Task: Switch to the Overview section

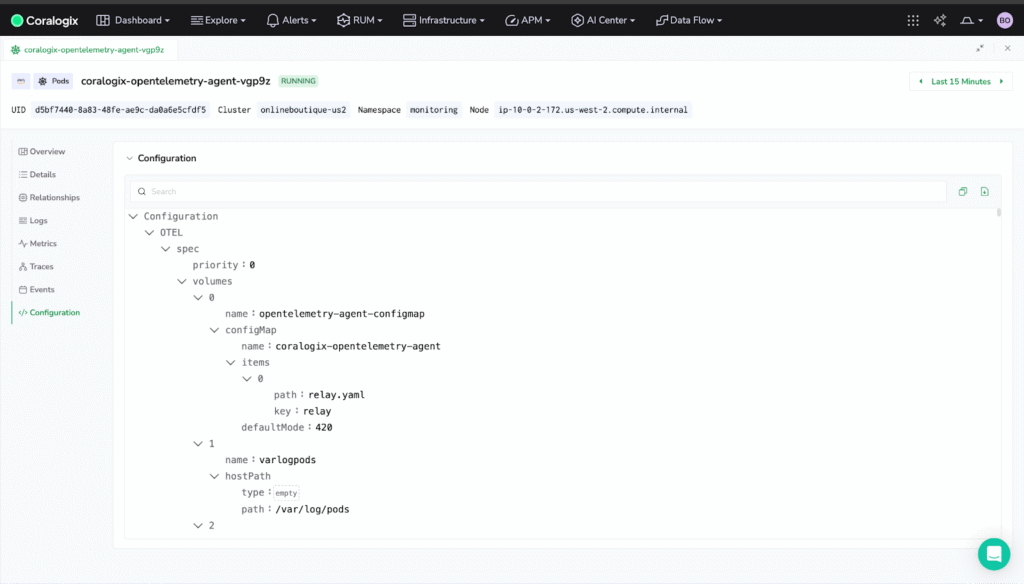Action: pos(42,152)
